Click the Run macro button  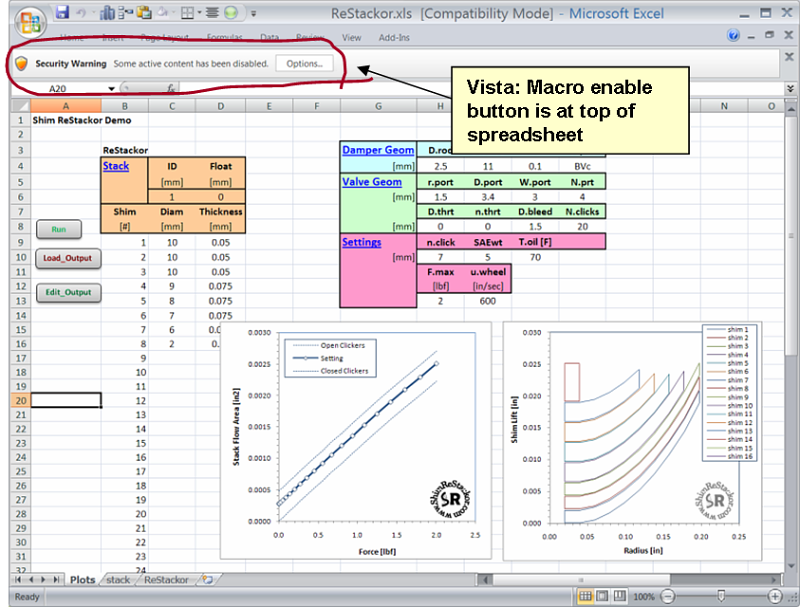59,230
